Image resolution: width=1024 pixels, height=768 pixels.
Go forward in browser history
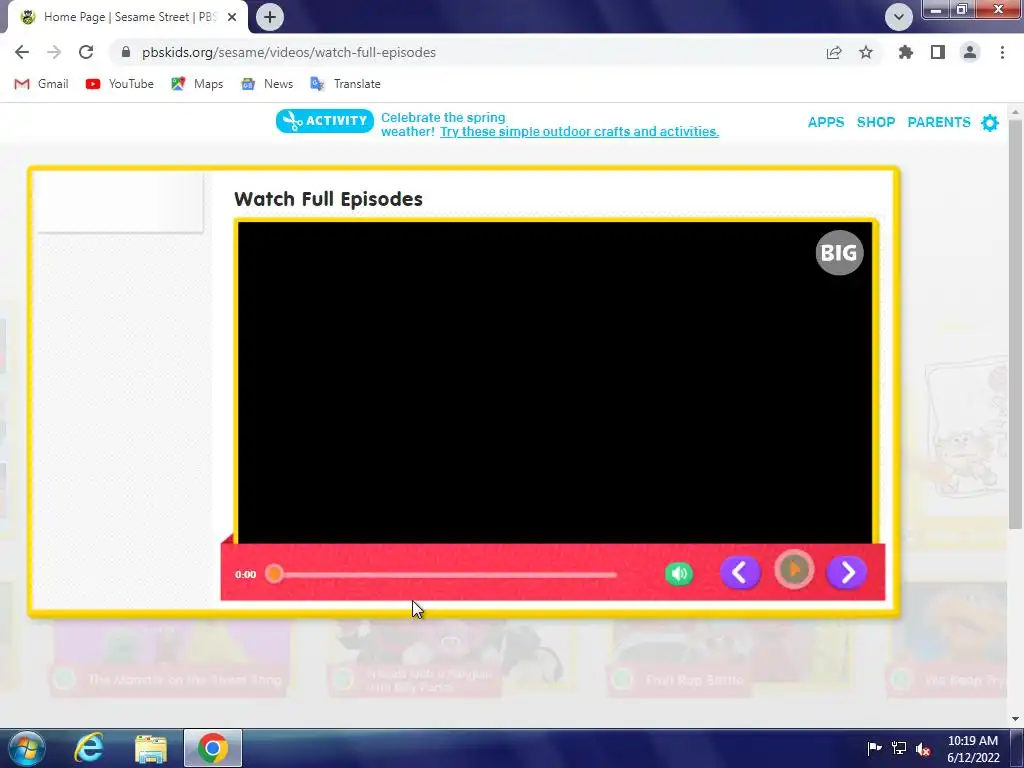(54, 52)
